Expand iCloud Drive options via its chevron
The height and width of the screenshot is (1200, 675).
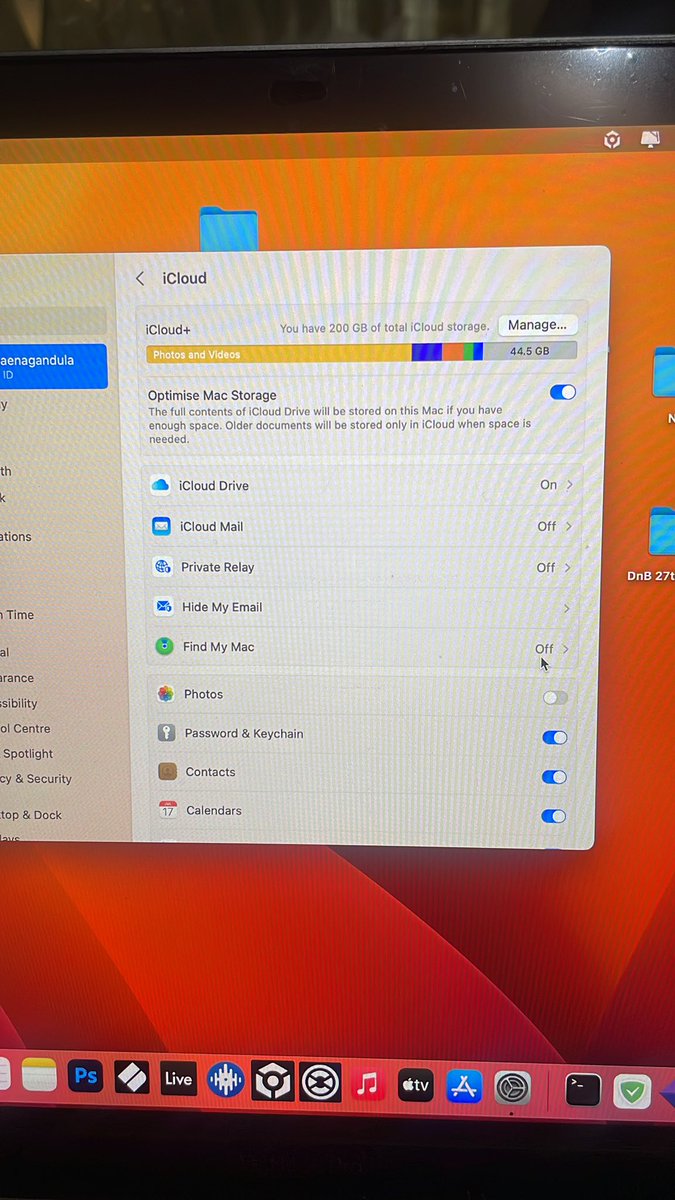[570, 484]
